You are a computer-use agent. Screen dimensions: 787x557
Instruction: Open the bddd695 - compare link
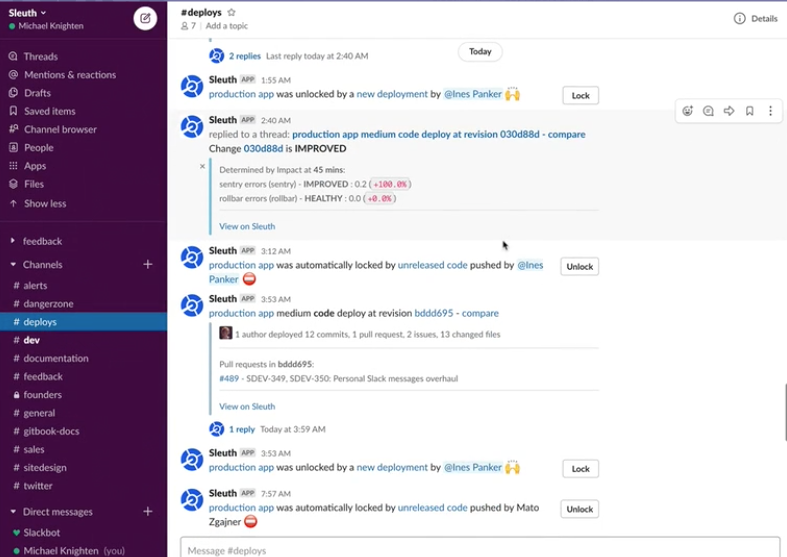coord(456,313)
